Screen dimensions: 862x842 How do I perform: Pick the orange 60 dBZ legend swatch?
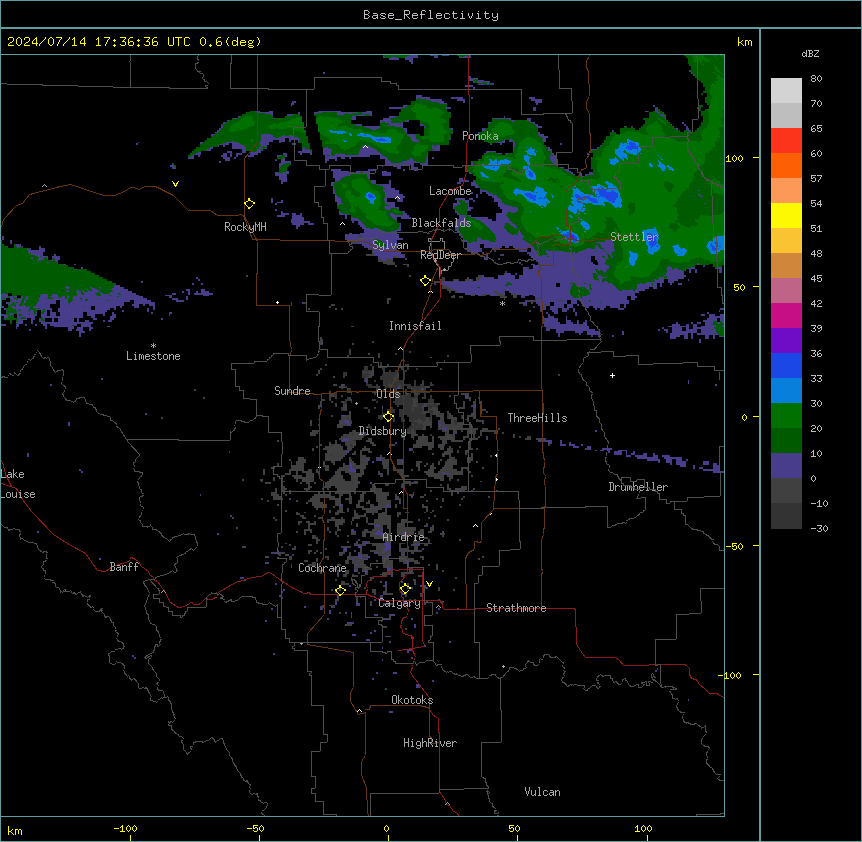point(786,165)
